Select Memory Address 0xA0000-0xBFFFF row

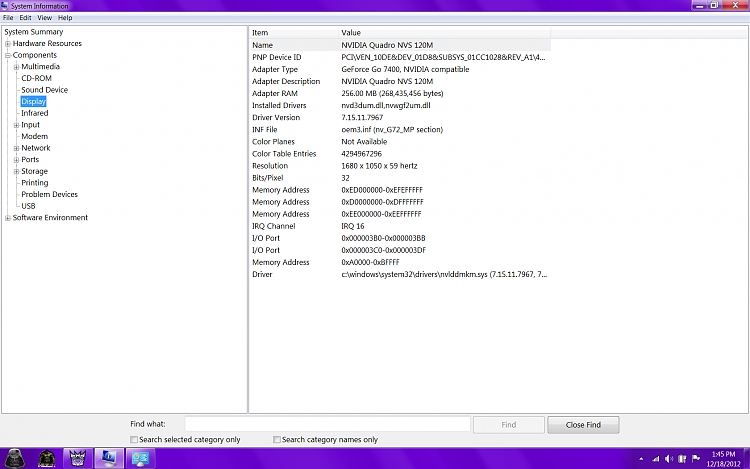[400, 262]
